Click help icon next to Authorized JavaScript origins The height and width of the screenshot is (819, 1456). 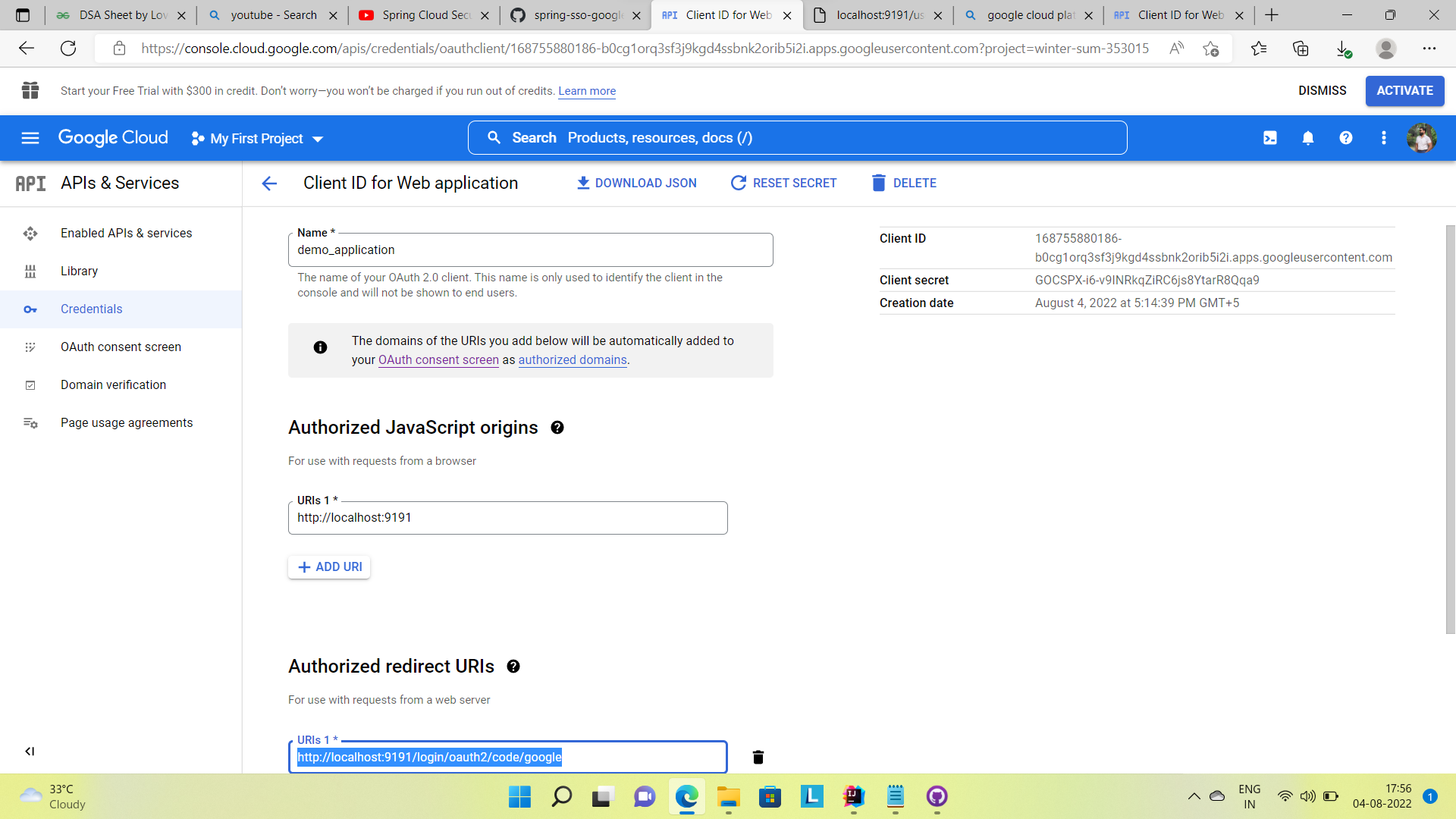(557, 428)
